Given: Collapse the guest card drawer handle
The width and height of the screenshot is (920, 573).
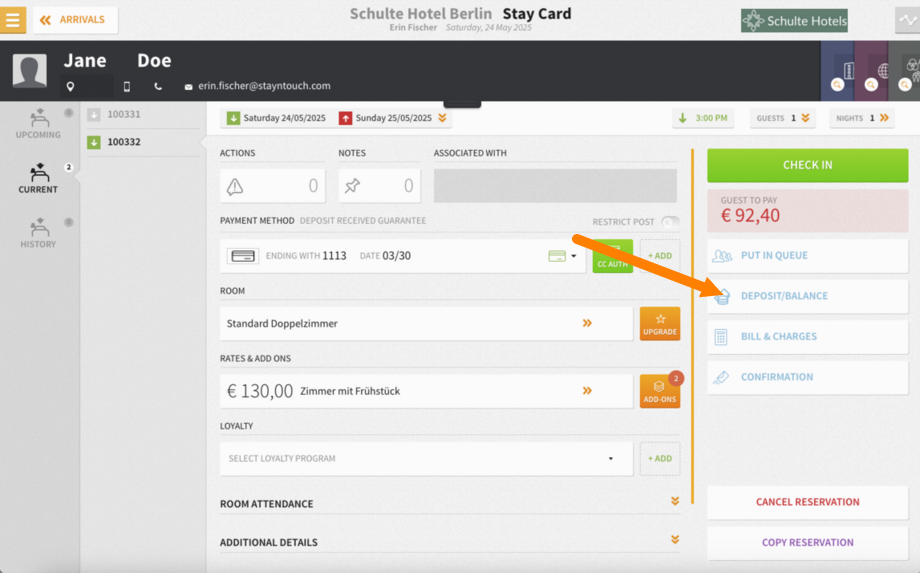Looking at the screenshot, I should pyautogui.click(x=462, y=104).
